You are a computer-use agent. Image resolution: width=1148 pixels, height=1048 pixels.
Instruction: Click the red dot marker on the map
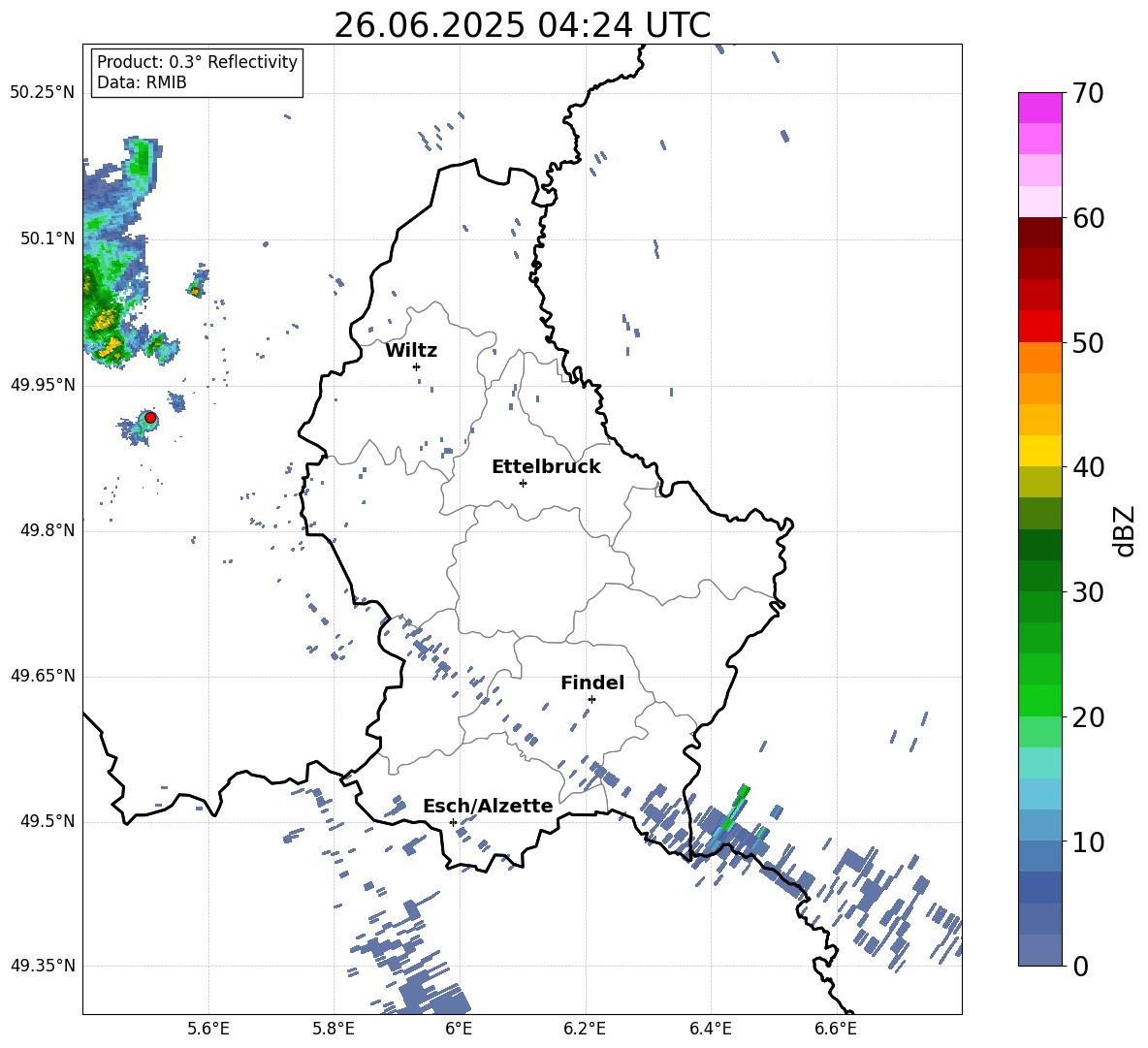point(150,418)
